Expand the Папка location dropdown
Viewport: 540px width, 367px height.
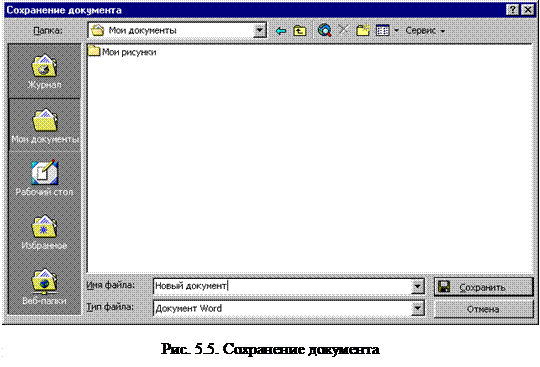[x=259, y=31]
